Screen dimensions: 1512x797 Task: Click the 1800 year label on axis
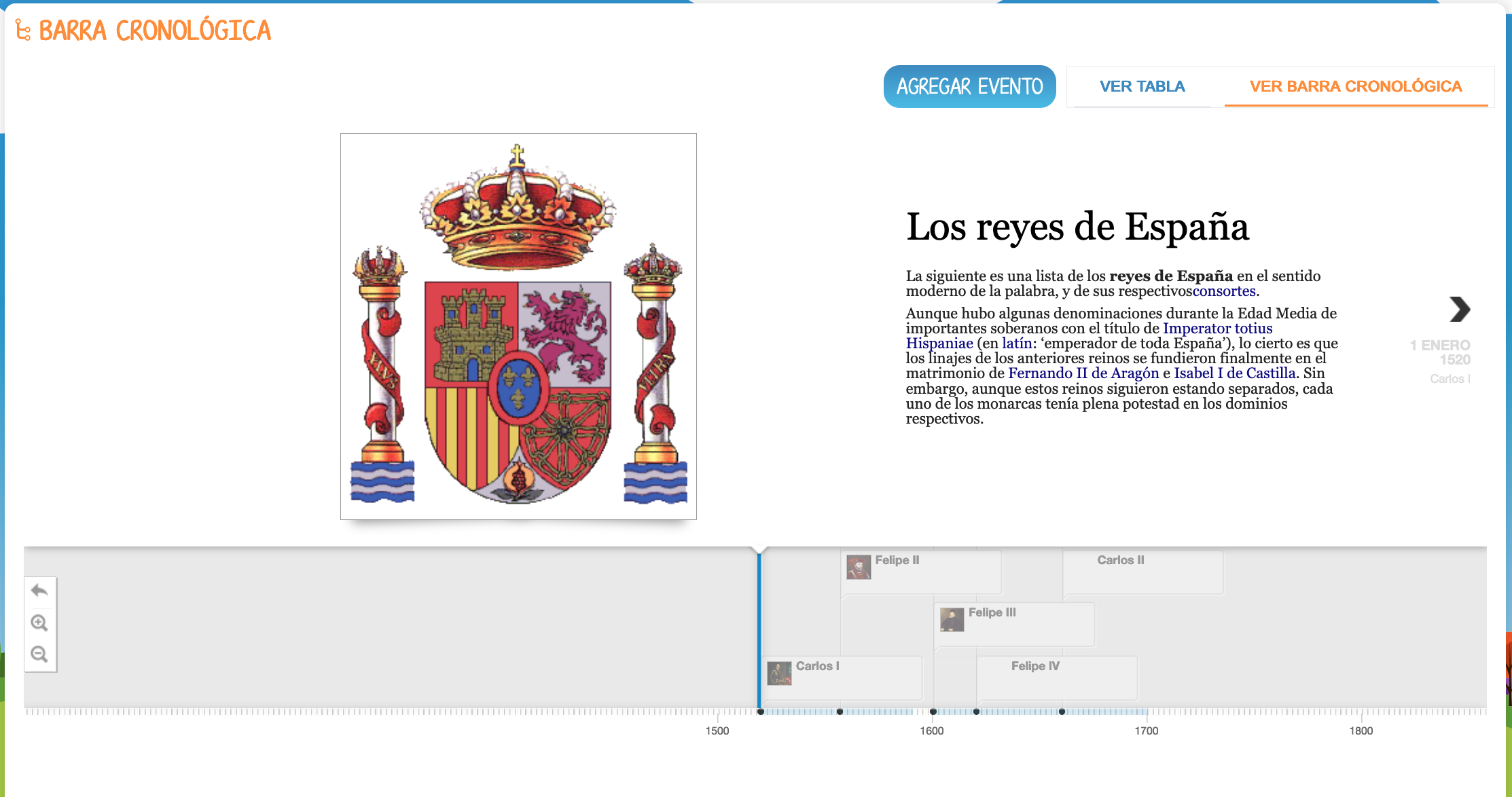[1361, 731]
